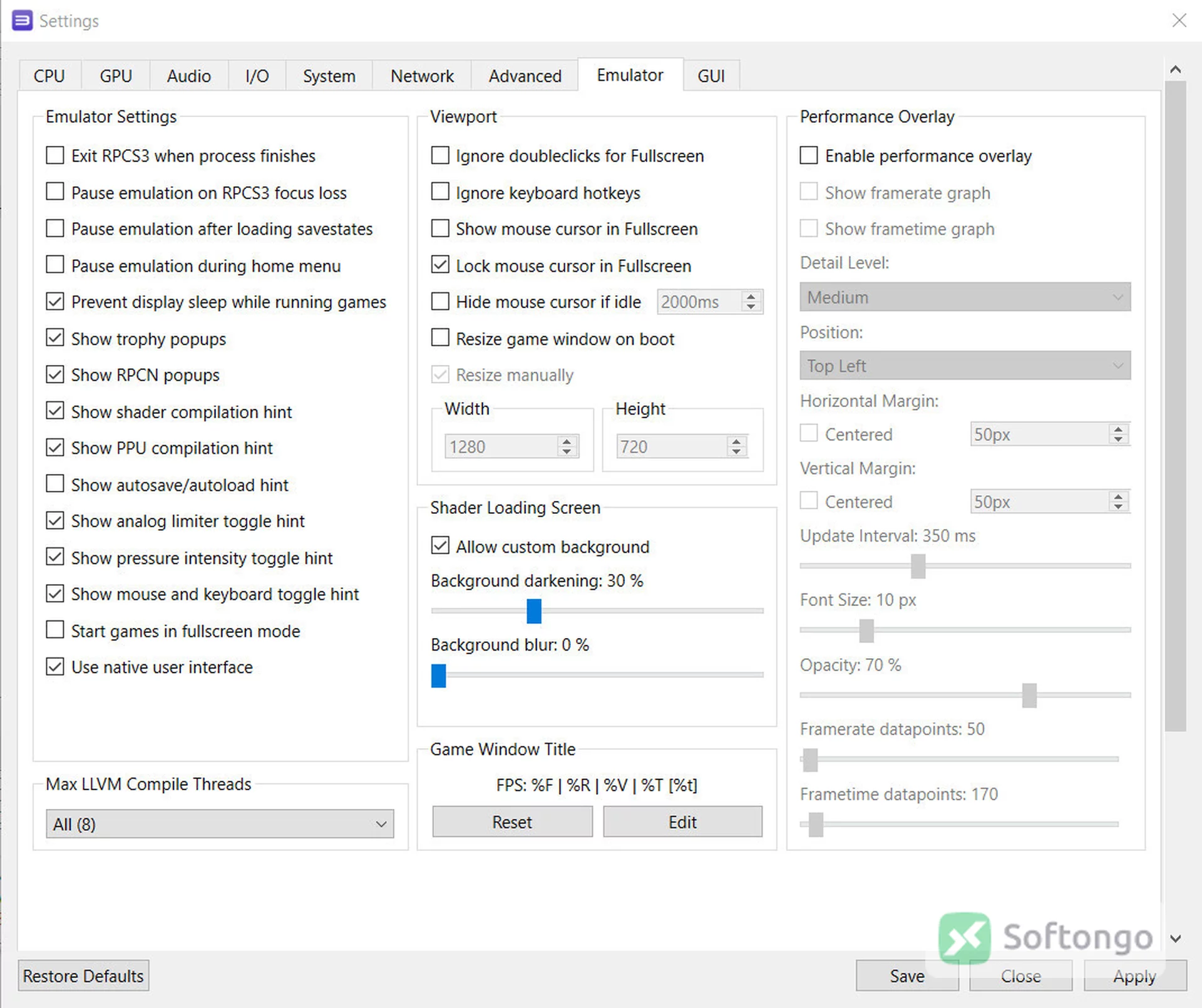Open the System tab
The width and height of the screenshot is (1202, 1008).
(x=329, y=76)
